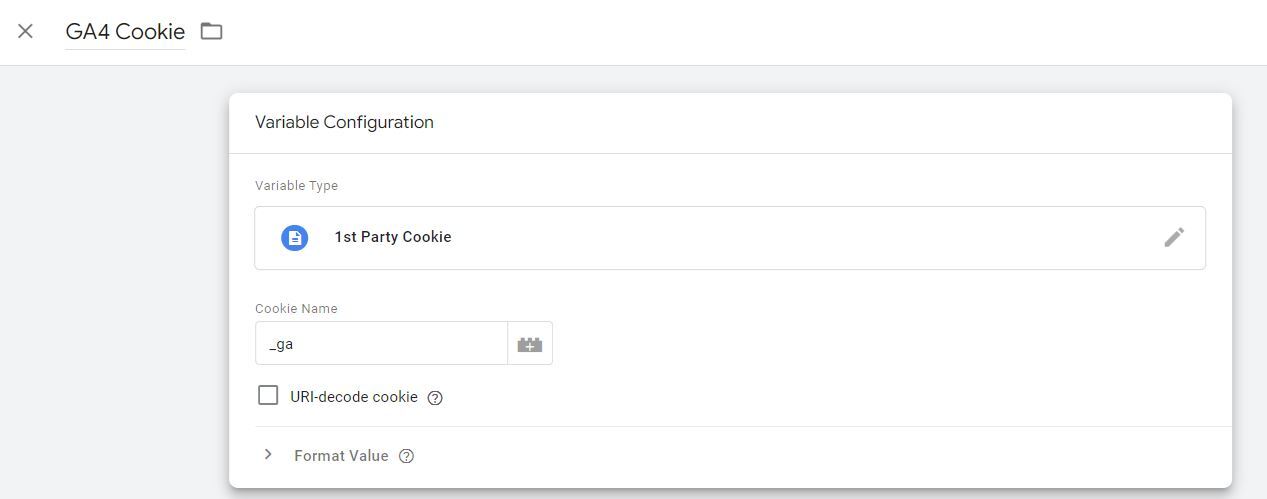Close the GA4 Cookie variable editor
1267x499 pixels.
point(26,31)
